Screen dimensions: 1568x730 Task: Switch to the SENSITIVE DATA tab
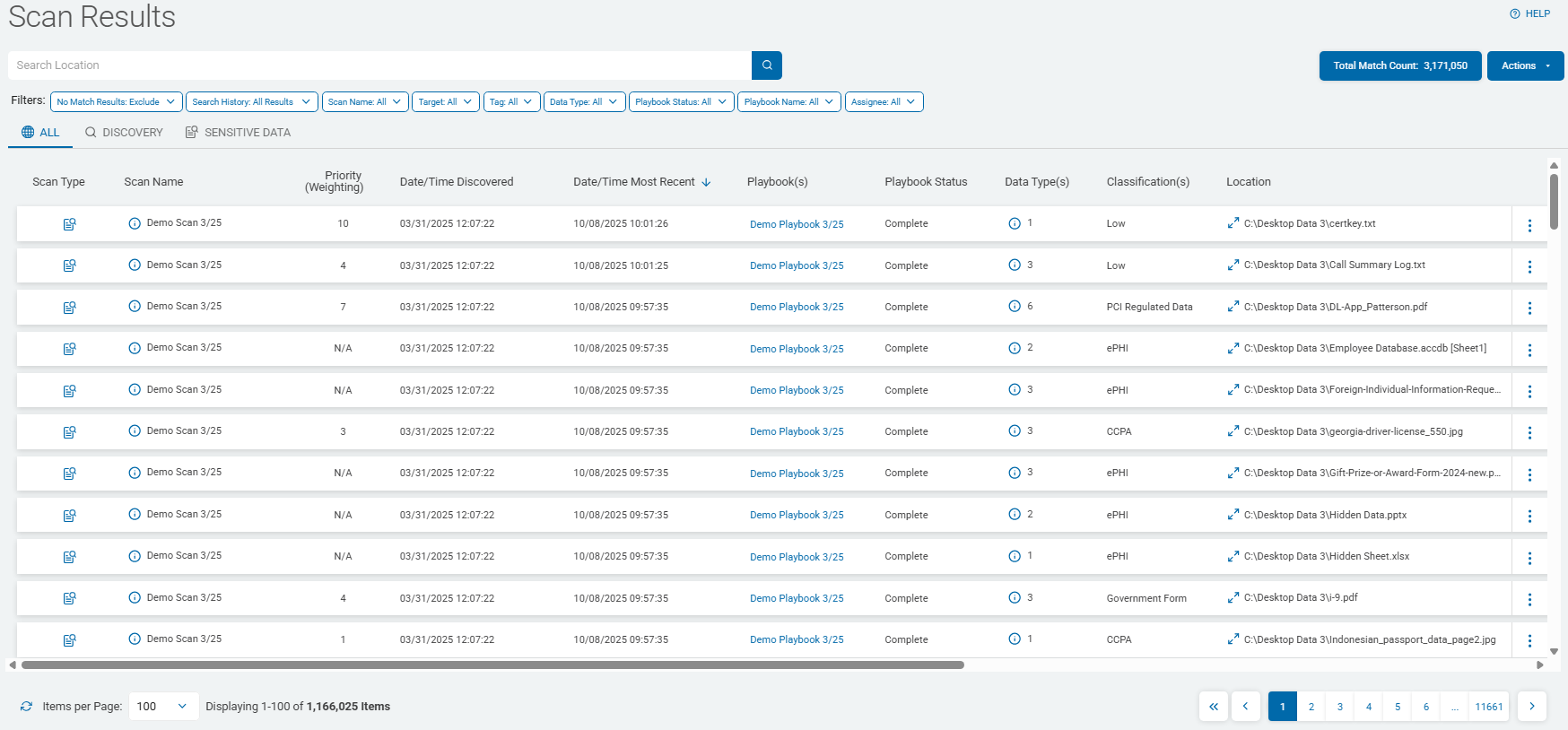pyautogui.click(x=239, y=133)
